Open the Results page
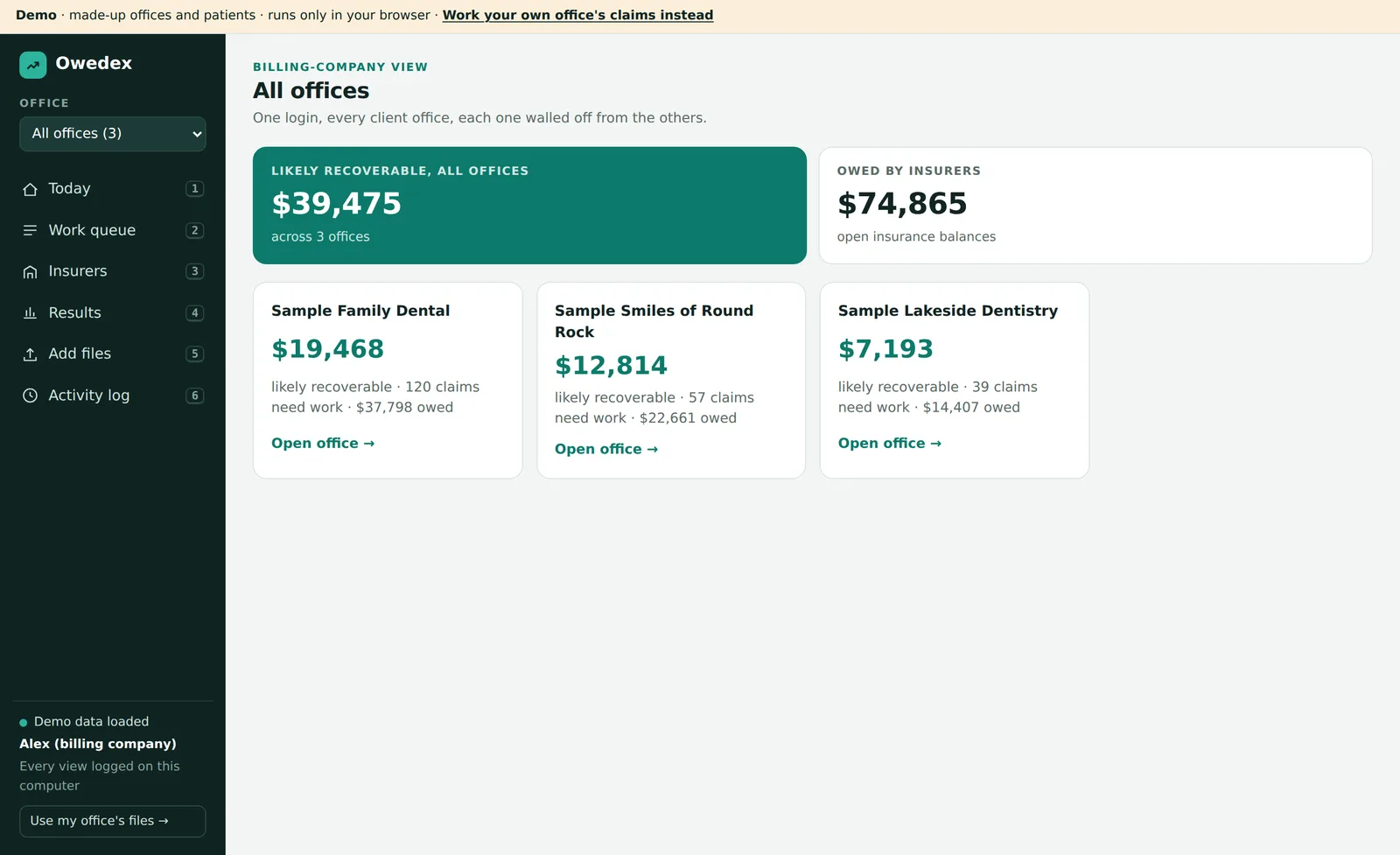 113,312
